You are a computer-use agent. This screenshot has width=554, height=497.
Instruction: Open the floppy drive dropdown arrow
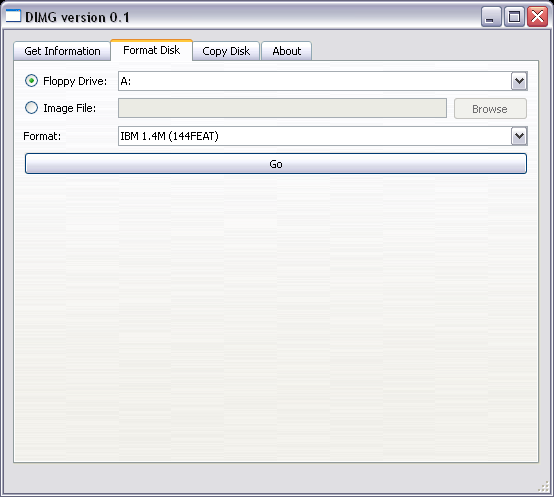(x=519, y=81)
